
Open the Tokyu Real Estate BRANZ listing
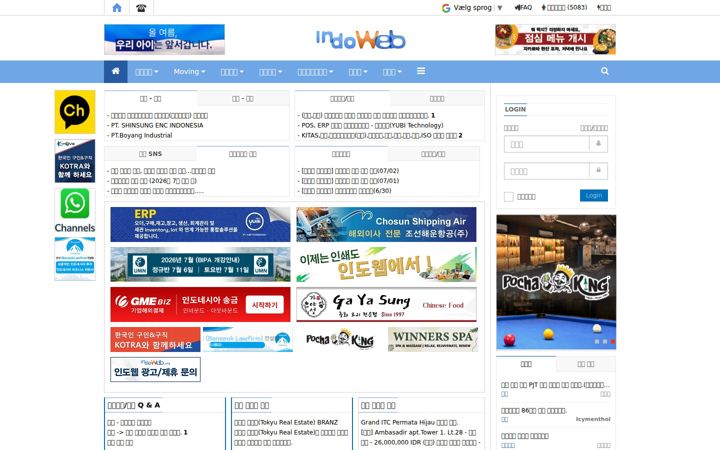click(286, 422)
